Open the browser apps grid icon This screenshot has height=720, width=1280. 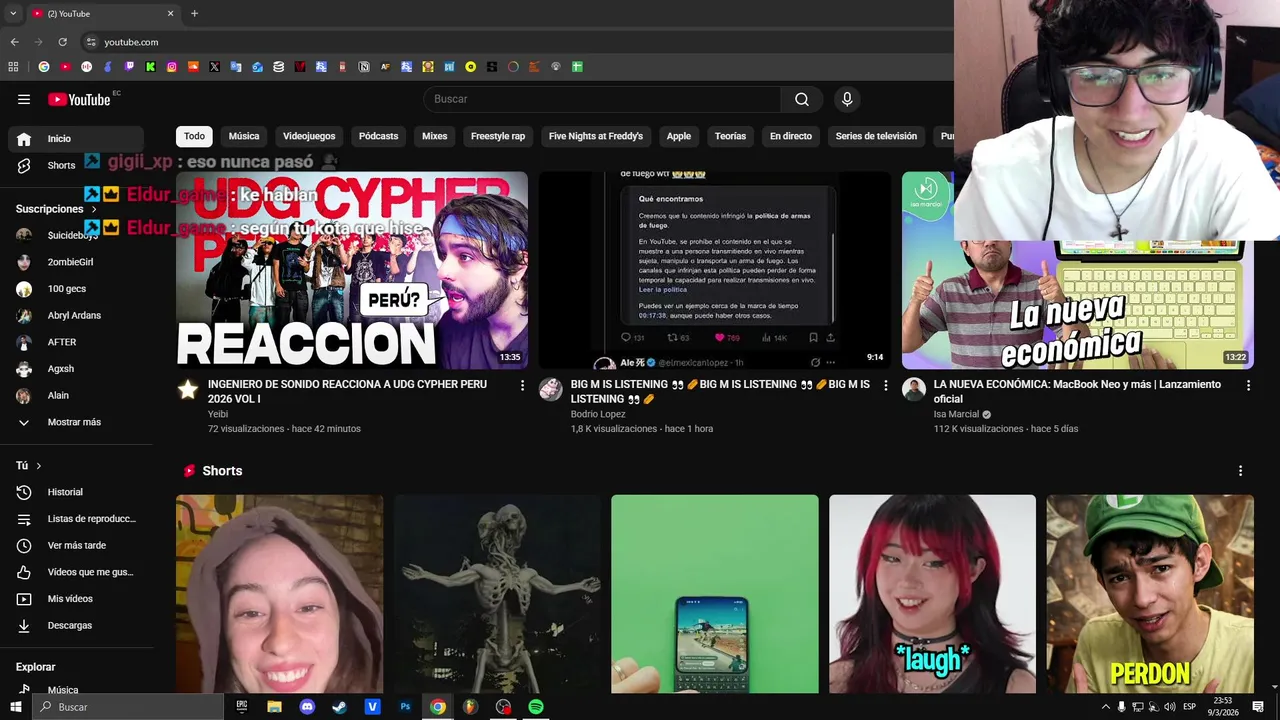click(13, 67)
